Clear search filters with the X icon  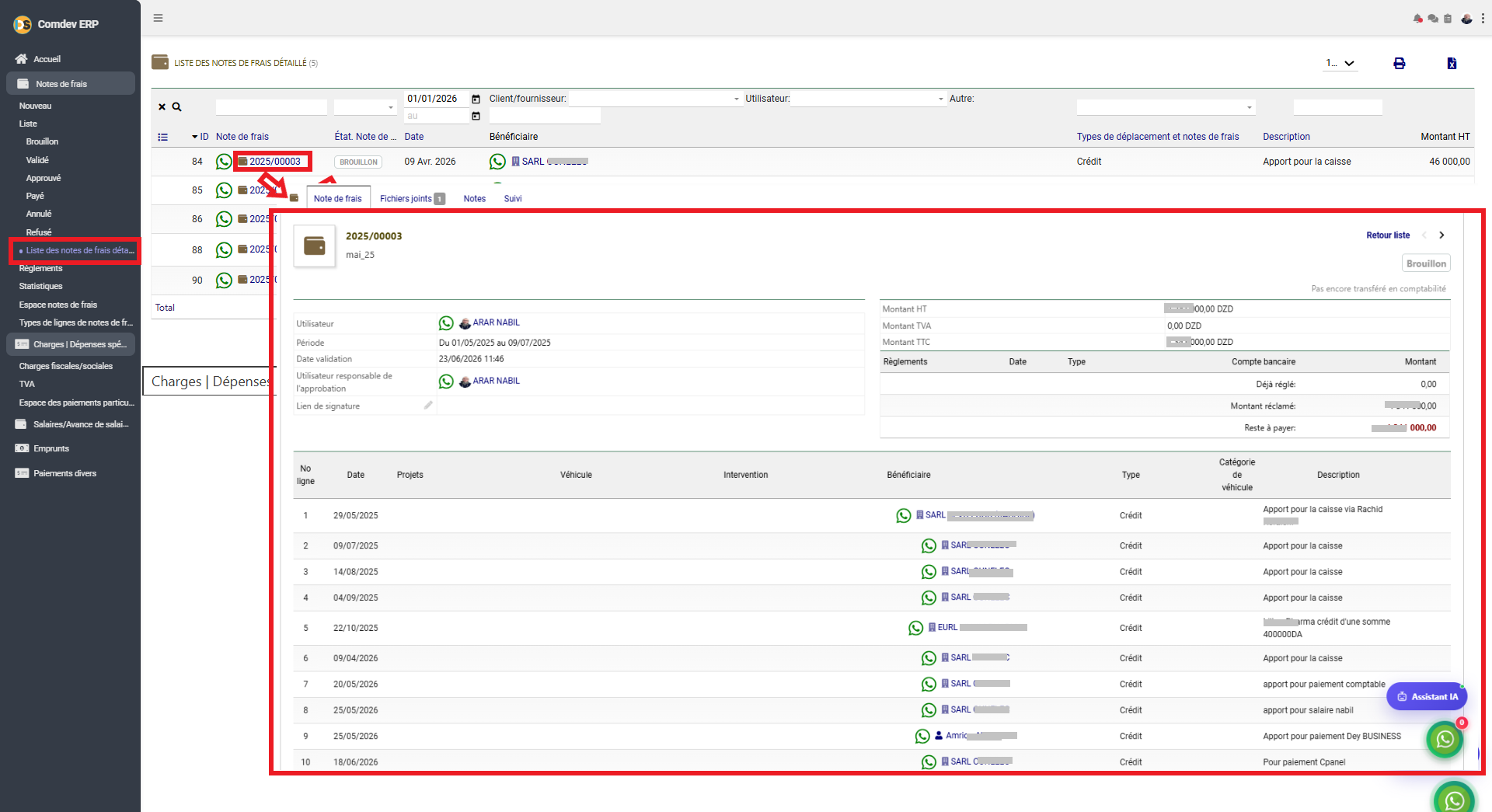[162, 107]
